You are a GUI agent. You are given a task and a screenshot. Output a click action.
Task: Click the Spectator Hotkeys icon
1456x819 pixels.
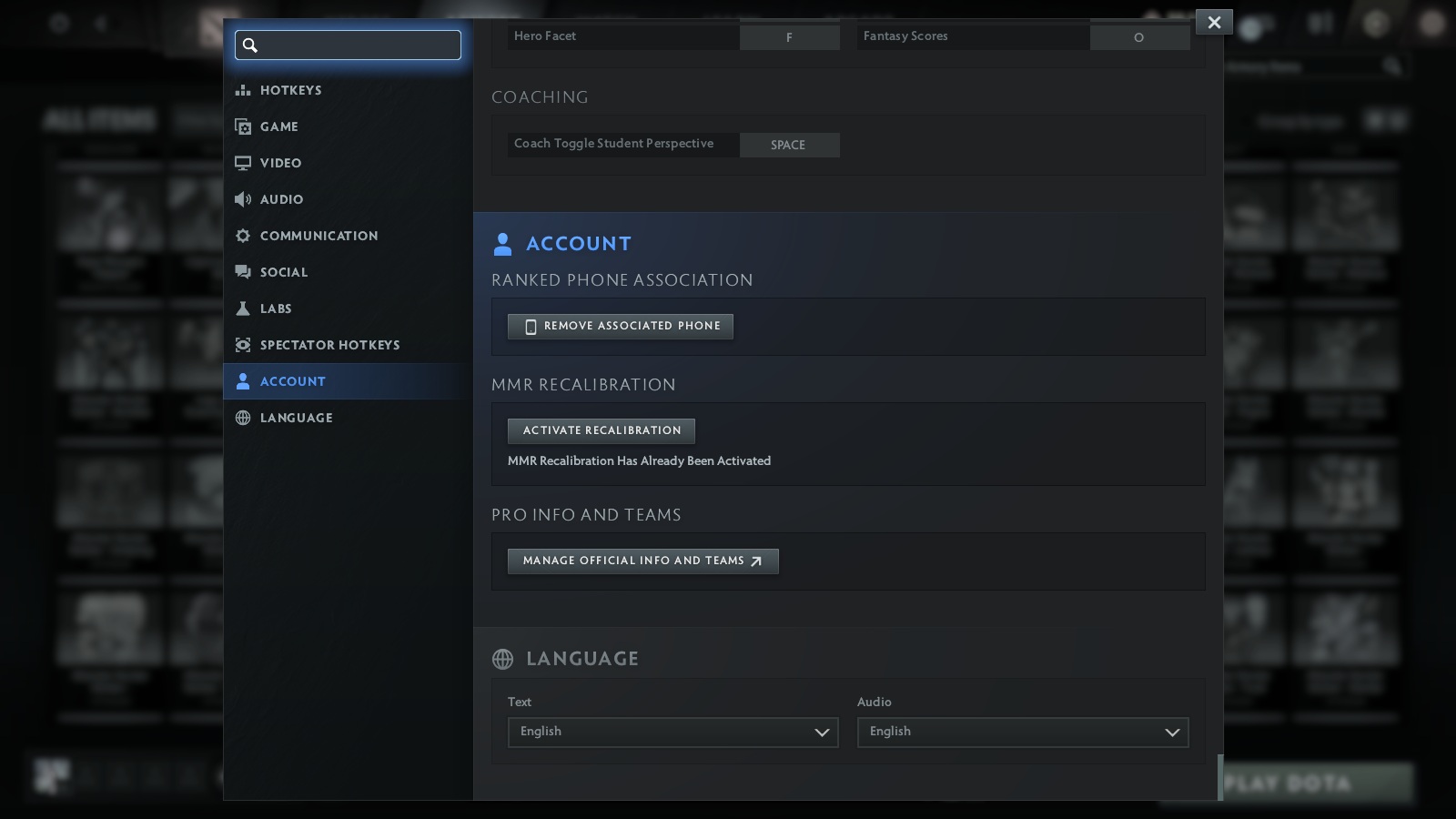(x=243, y=345)
